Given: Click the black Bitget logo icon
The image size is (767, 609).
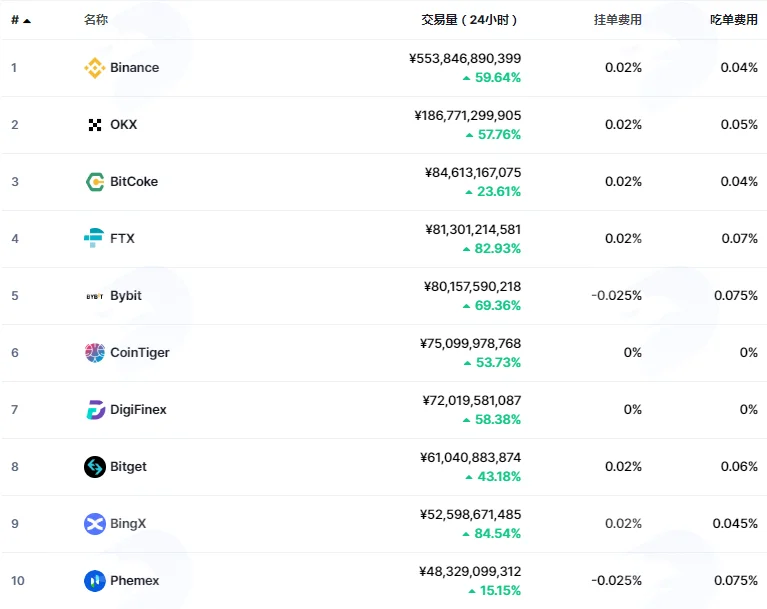Looking at the screenshot, I should tap(94, 467).
